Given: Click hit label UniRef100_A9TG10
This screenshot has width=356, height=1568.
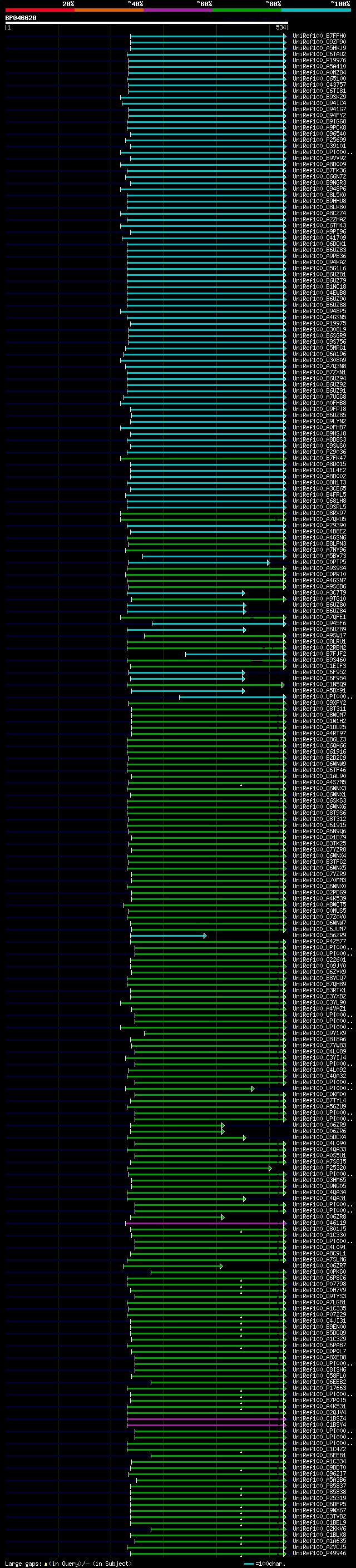Looking at the screenshot, I should (319, 599).
